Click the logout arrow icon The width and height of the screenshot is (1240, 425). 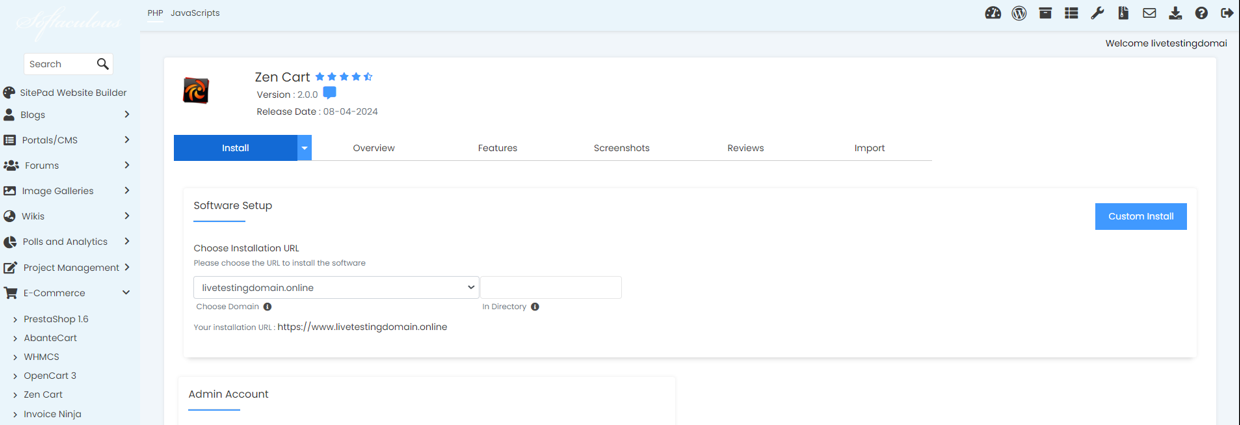click(x=1227, y=13)
